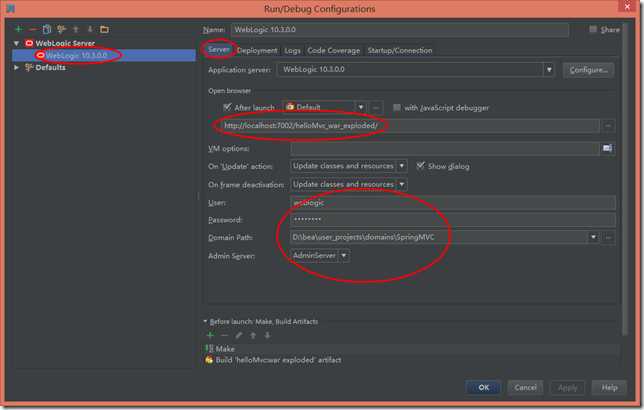644x410 pixels.
Task: Toggle the Share checkbox
Action: [593, 29]
